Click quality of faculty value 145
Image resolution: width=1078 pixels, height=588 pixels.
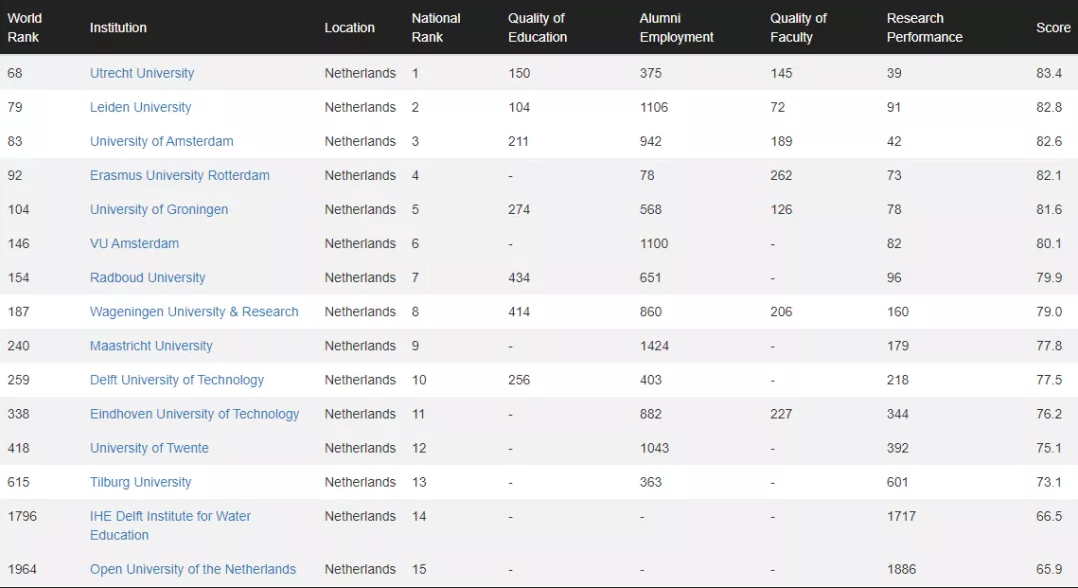coord(781,73)
